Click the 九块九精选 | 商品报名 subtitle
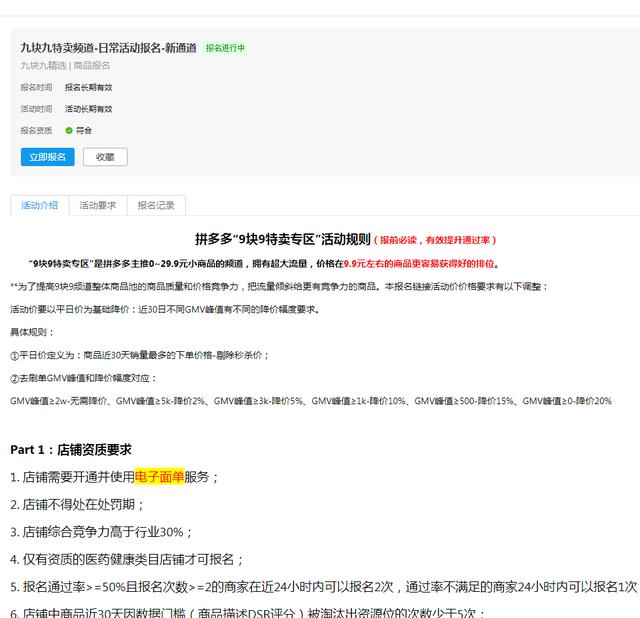Screen dimensions: 640x618 [65, 65]
